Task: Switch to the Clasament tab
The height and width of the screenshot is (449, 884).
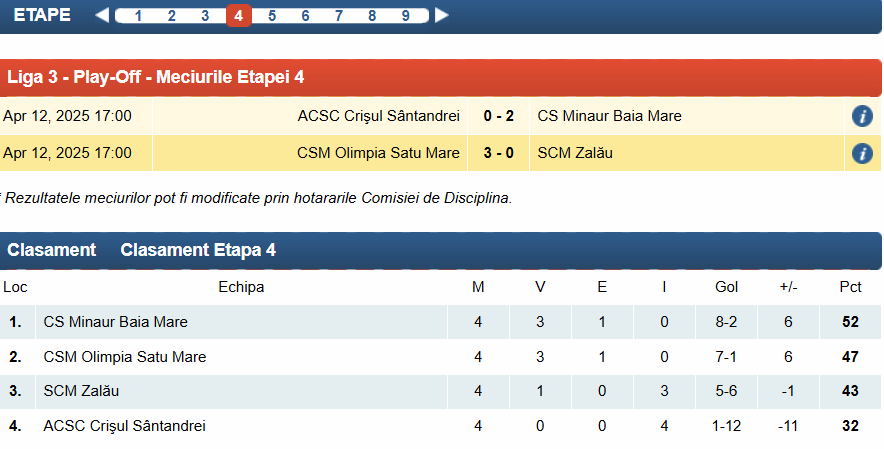Action: pyautogui.click(x=51, y=250)
